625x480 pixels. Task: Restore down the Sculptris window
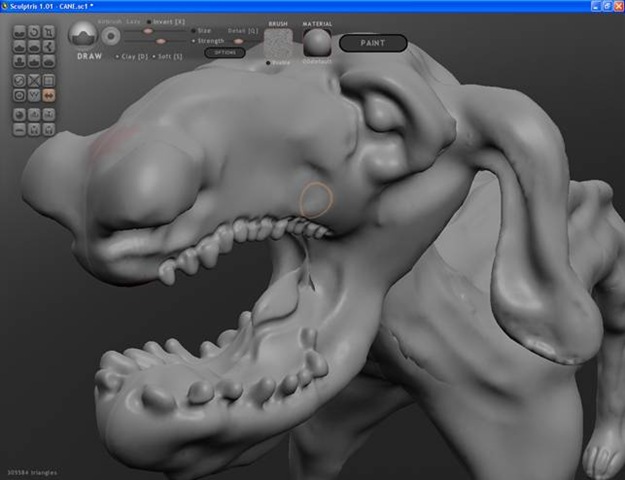tap(607, 6)
